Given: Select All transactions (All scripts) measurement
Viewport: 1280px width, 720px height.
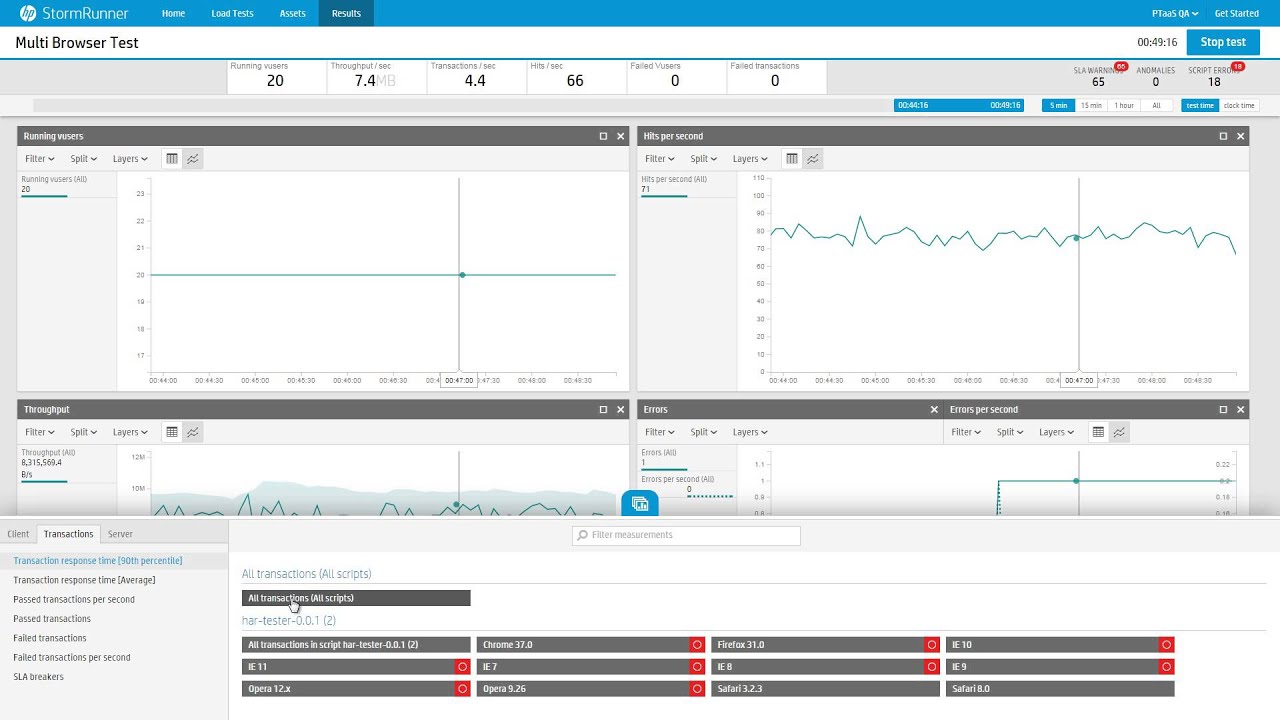Looking at the screenshot, I should click(x=356, y=598).
